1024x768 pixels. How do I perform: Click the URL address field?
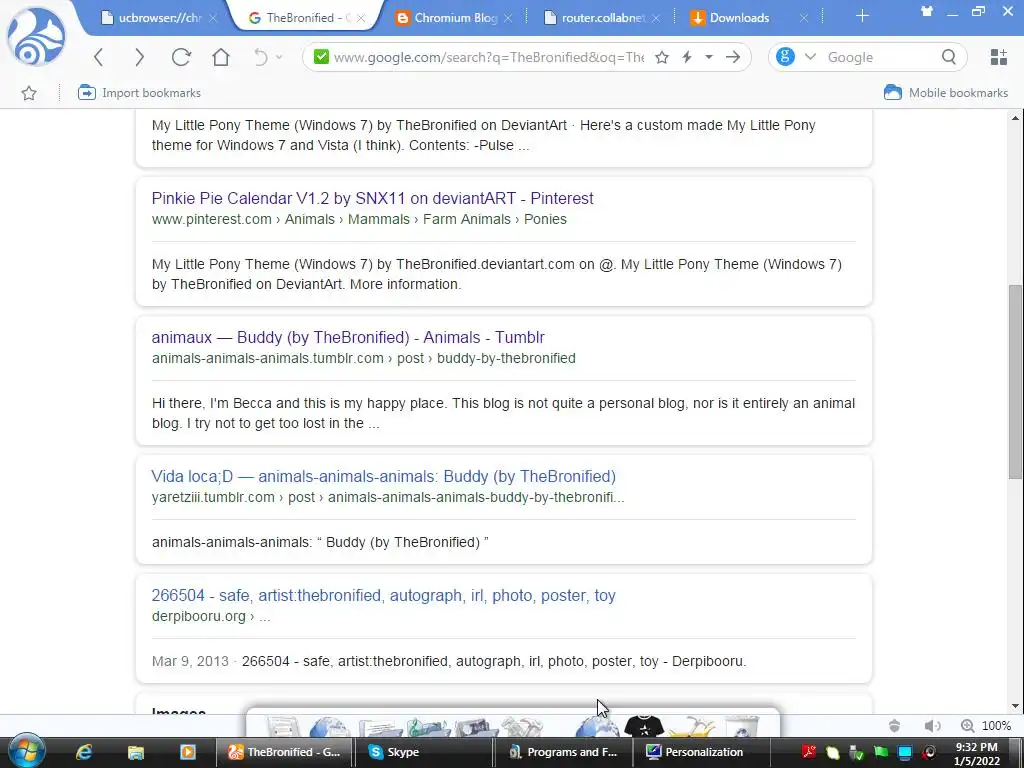pos(488,57)
